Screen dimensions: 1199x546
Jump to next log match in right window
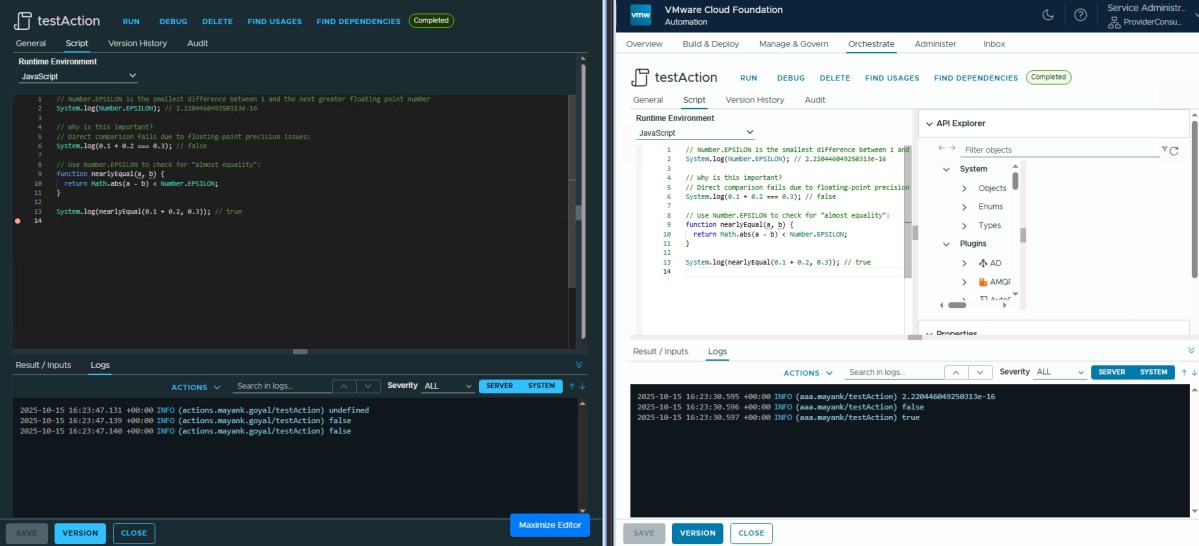pyautogui.click(x=980, y=372)
